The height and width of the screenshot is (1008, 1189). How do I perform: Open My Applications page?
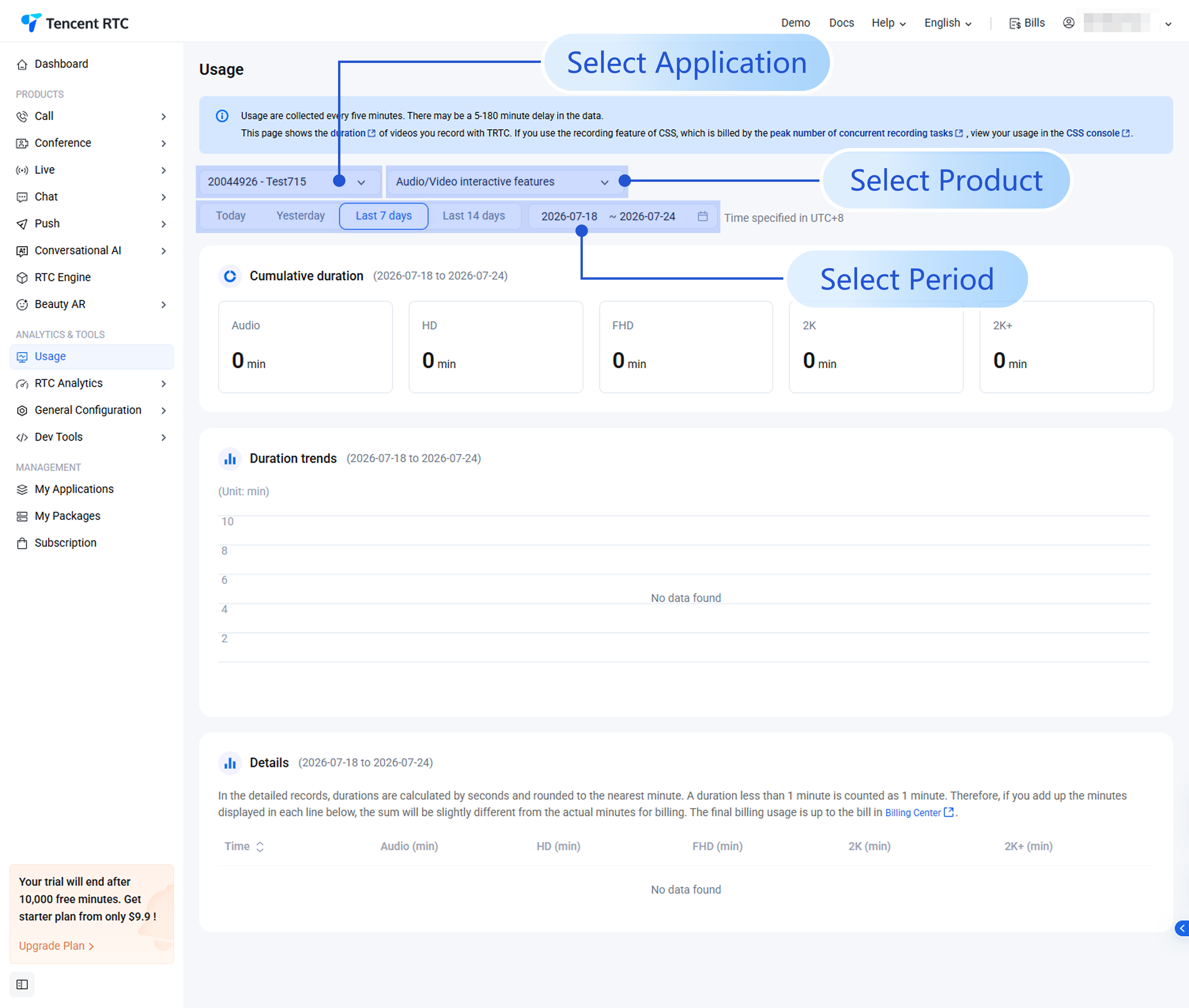pos(74,490)
